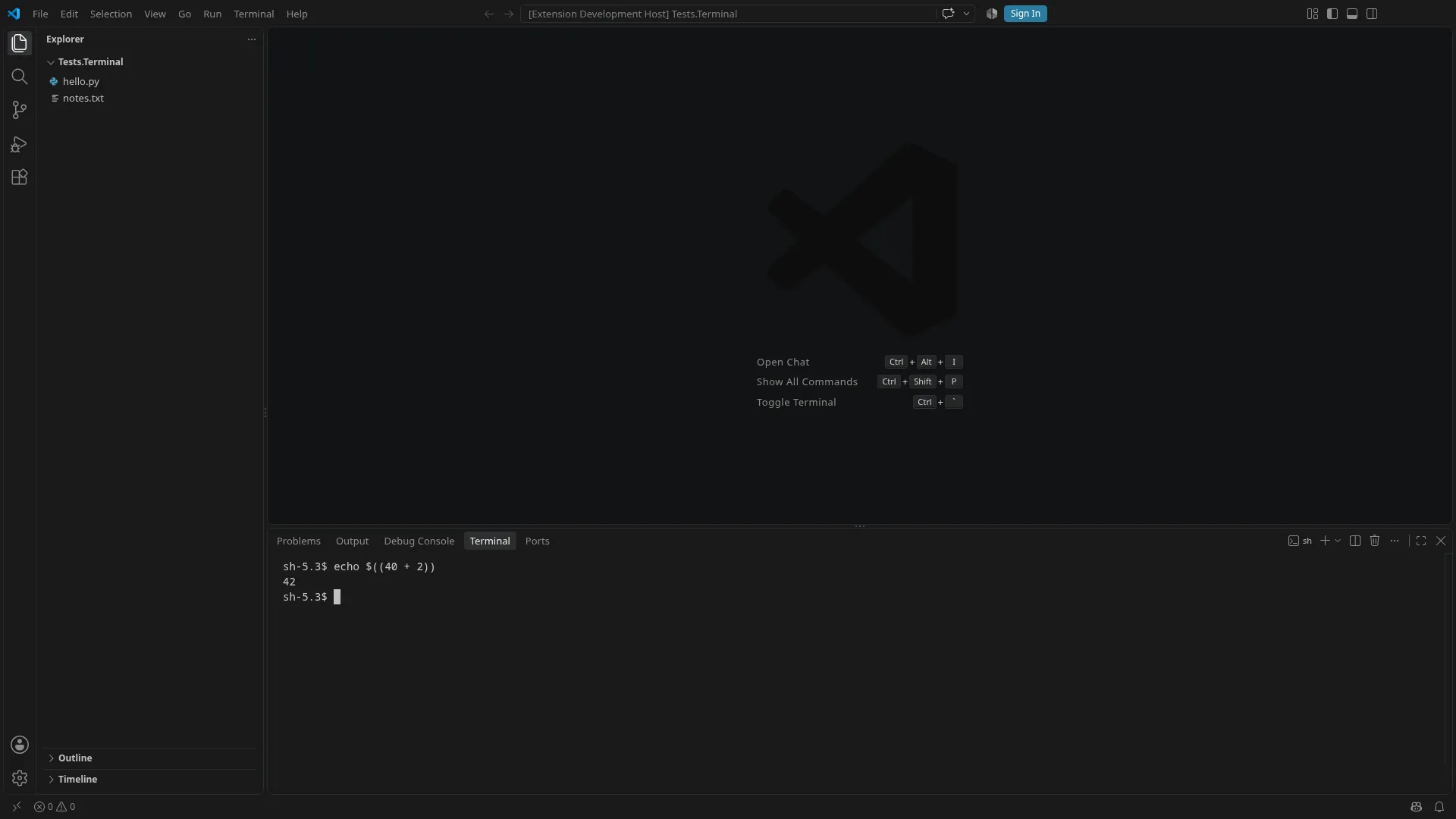Click the Copilot status icon in status bar
The width and height of the screenshot is (1456, 819).
[x=1416, y=807]
